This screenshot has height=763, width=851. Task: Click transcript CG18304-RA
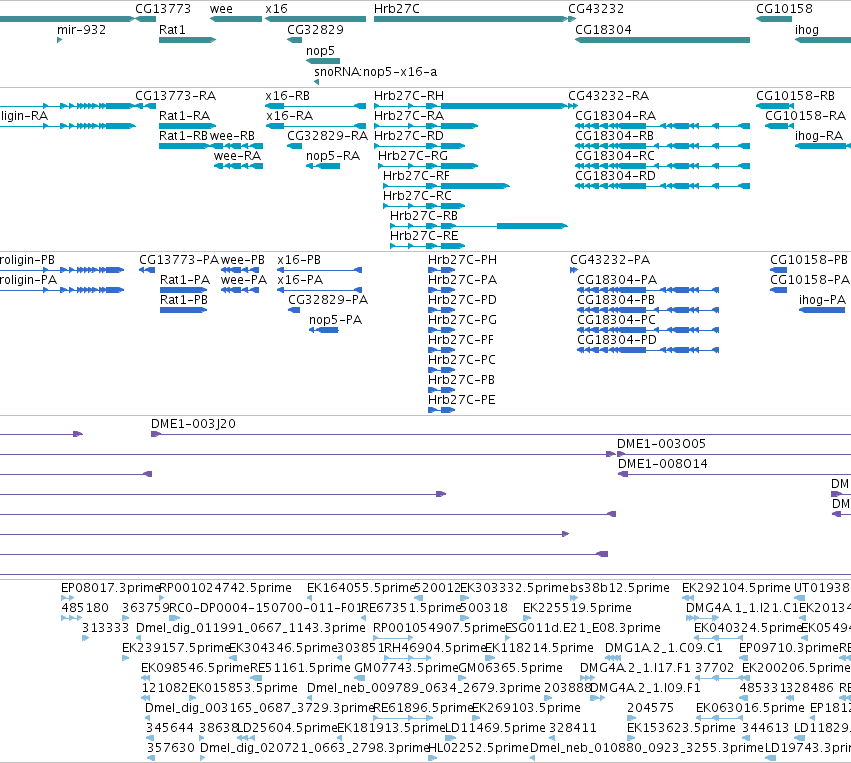615,116
